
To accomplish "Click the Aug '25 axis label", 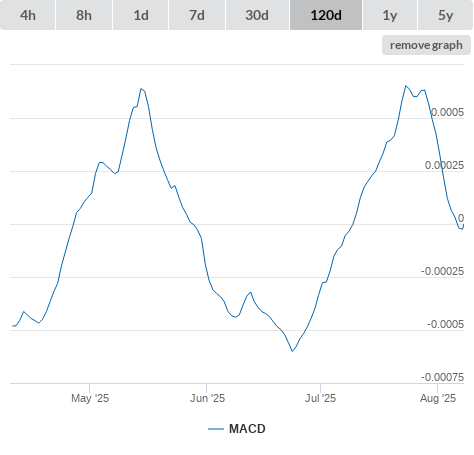I will (438, 398).
